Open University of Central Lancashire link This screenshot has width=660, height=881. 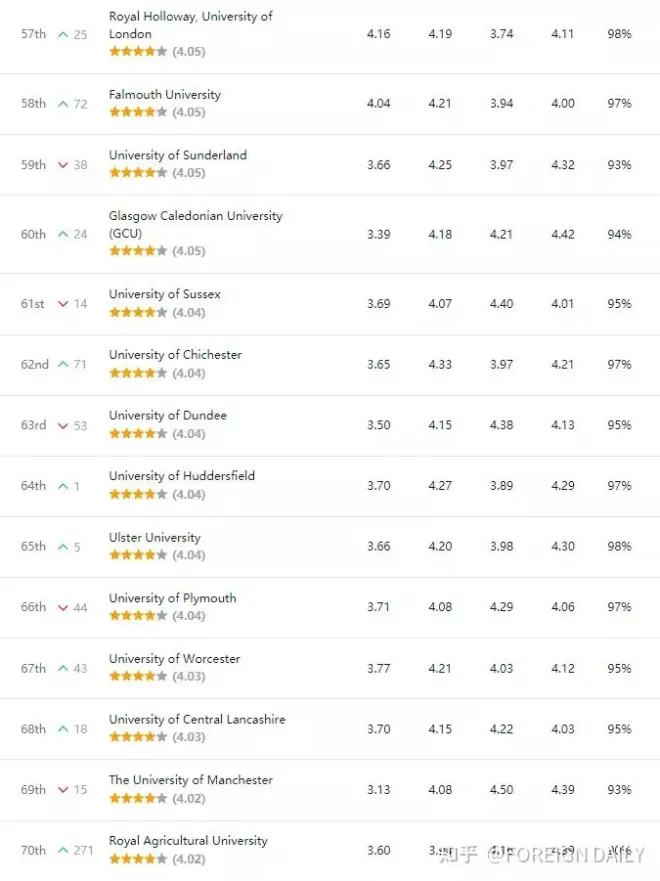196,719
